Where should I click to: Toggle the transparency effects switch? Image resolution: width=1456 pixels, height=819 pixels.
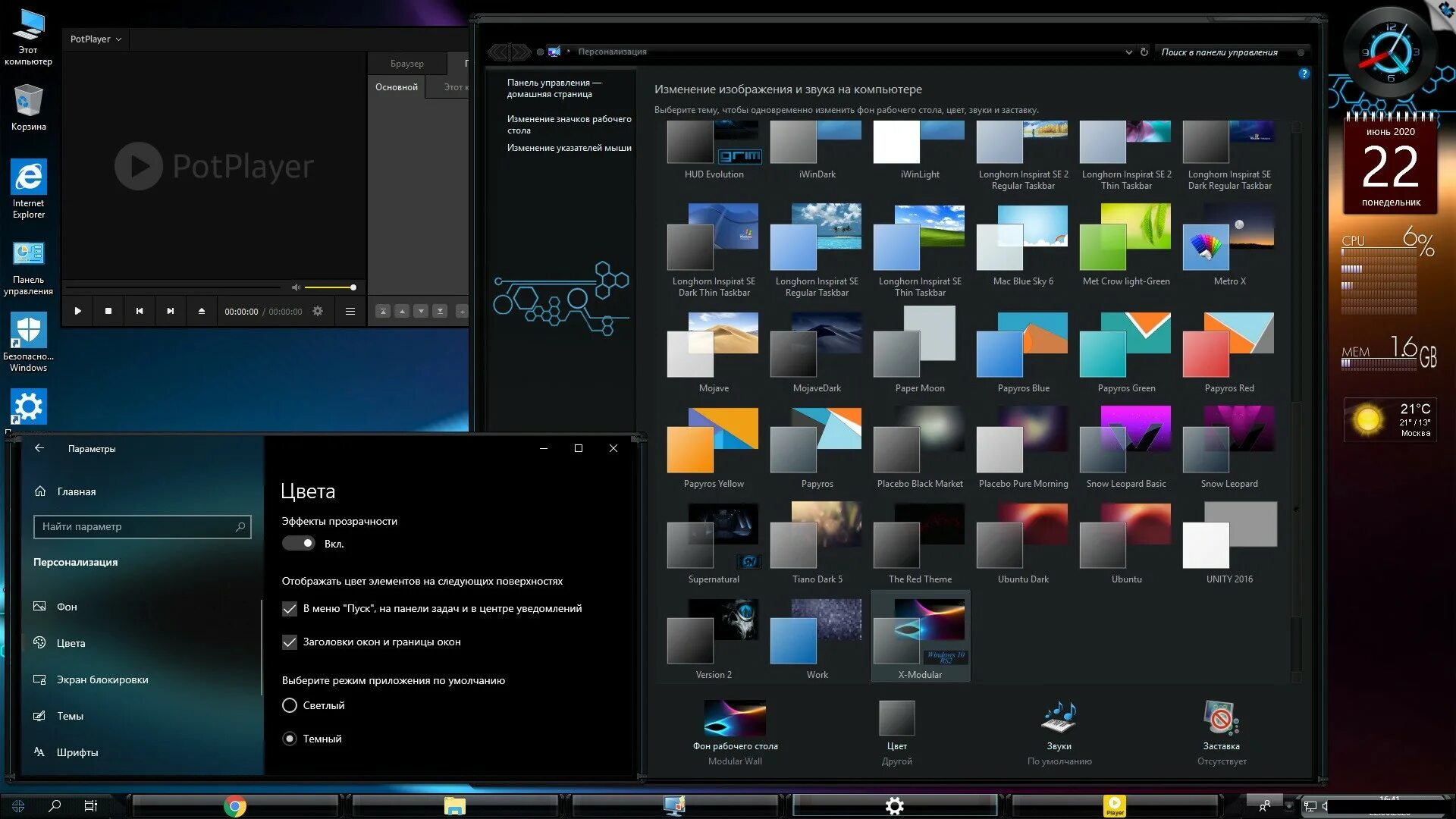pyautogui.click(x=298, y=543)
